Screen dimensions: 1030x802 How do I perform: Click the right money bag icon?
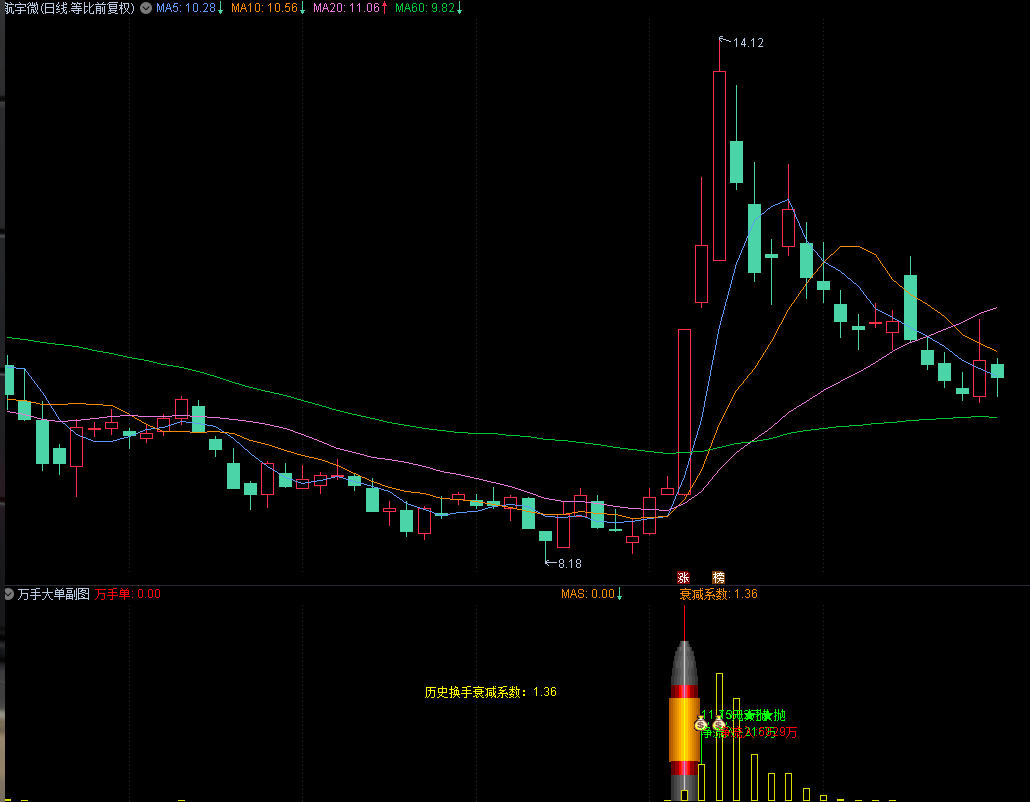tap(718, 725)
